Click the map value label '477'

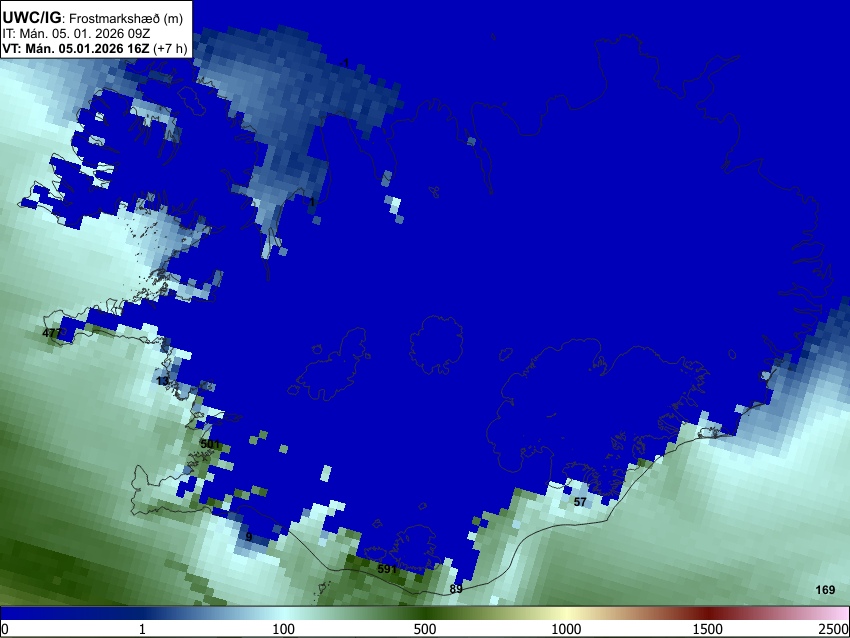52,333
